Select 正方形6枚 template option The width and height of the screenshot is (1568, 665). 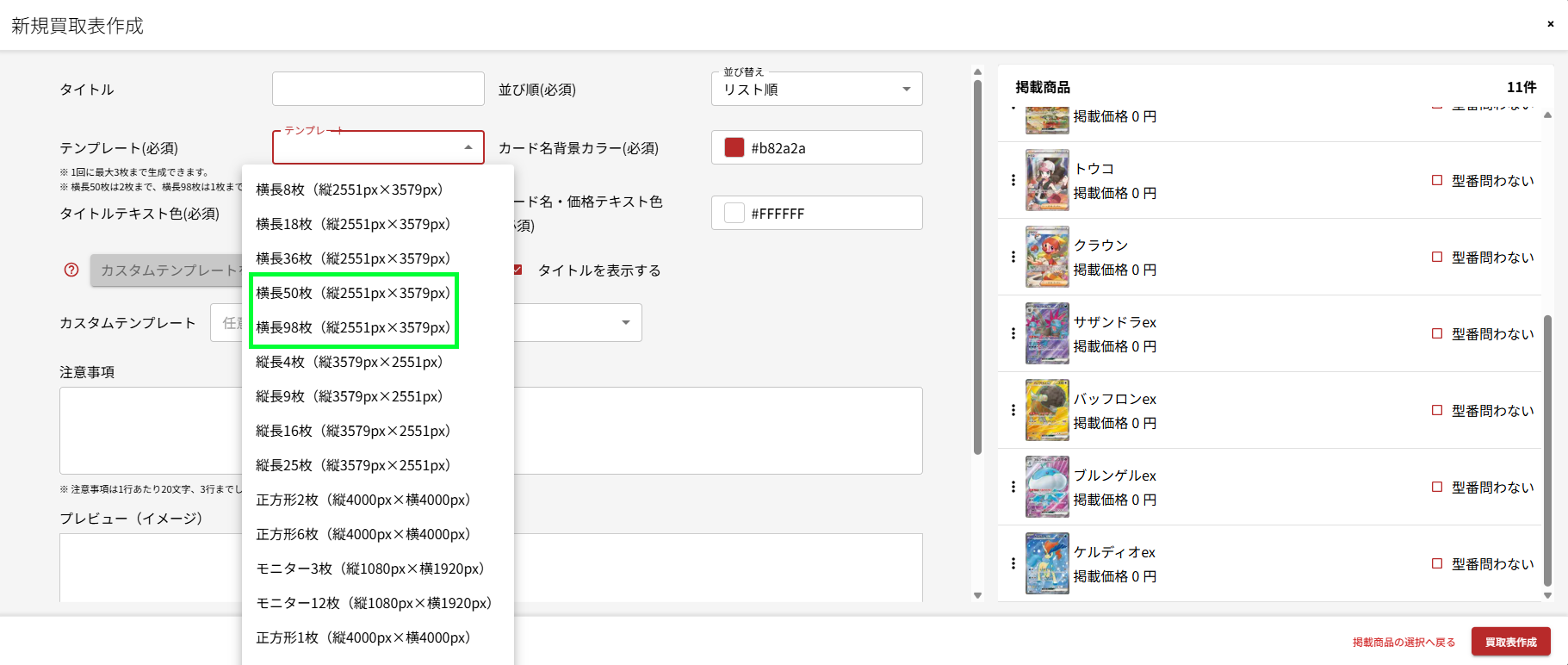point(363,534)
